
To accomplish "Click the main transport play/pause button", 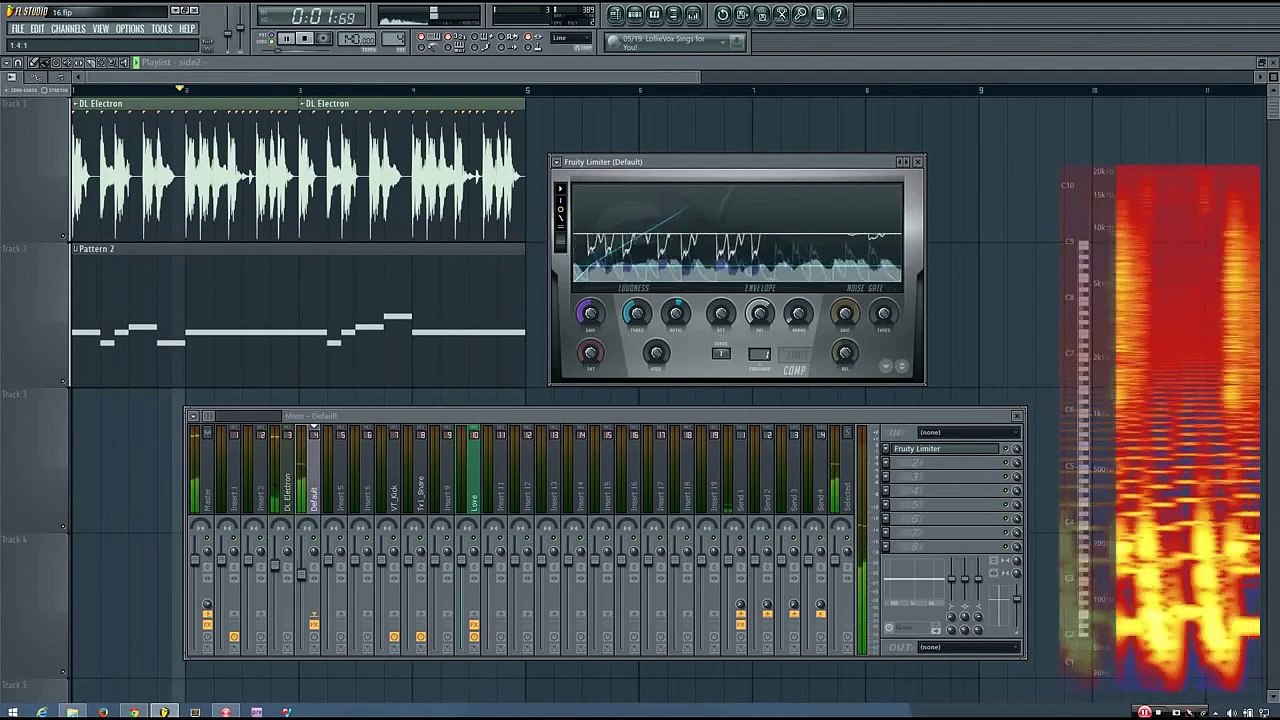I will tap(286, 38).
